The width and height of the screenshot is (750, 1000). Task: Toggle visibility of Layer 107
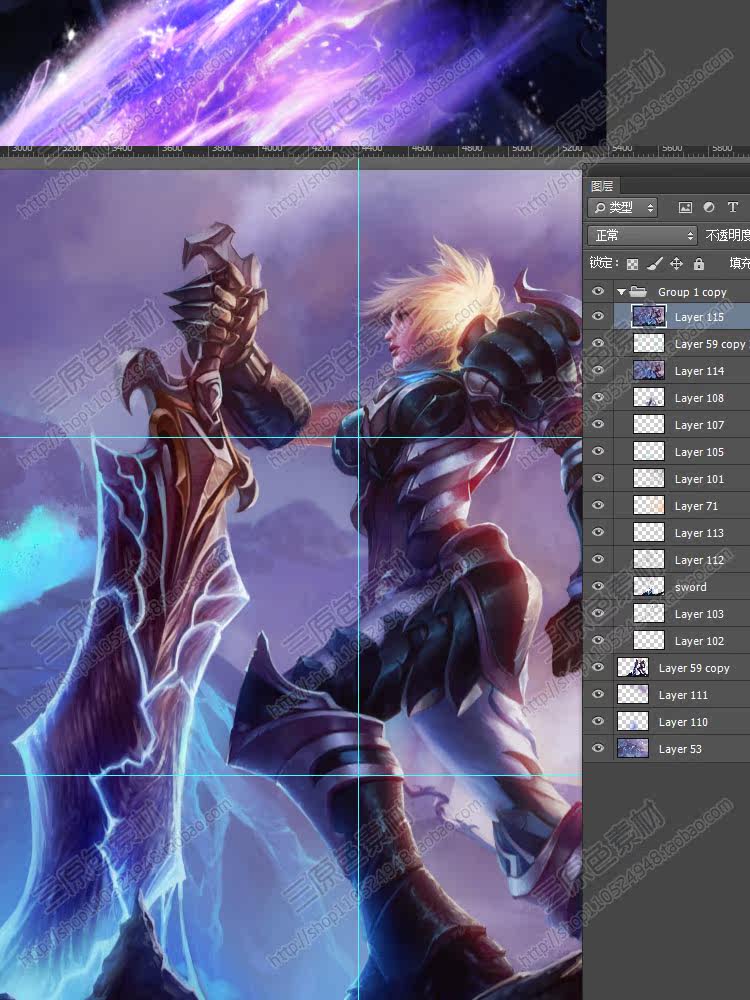(x=598, y=424)
